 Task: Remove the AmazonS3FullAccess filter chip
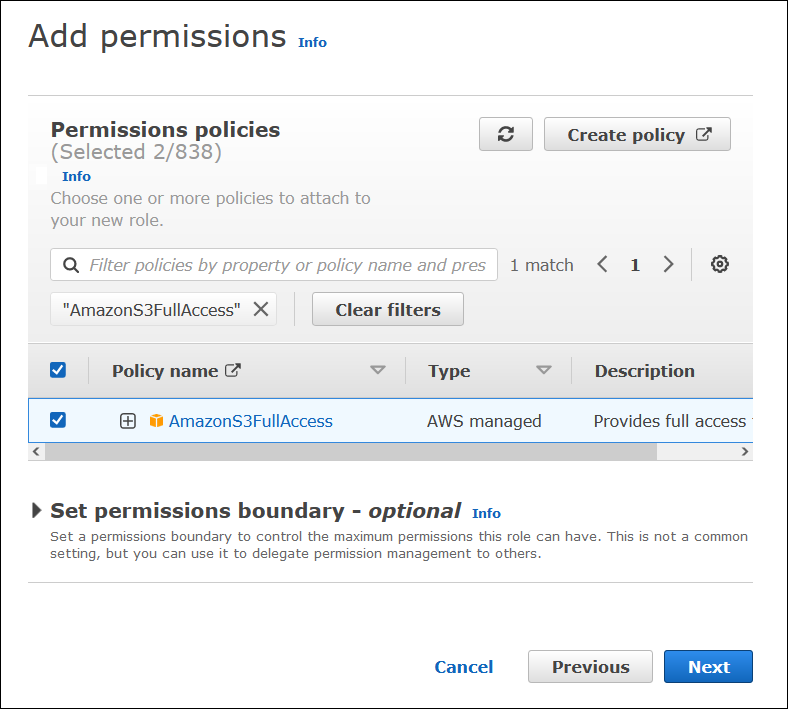[x=261, y=310]
